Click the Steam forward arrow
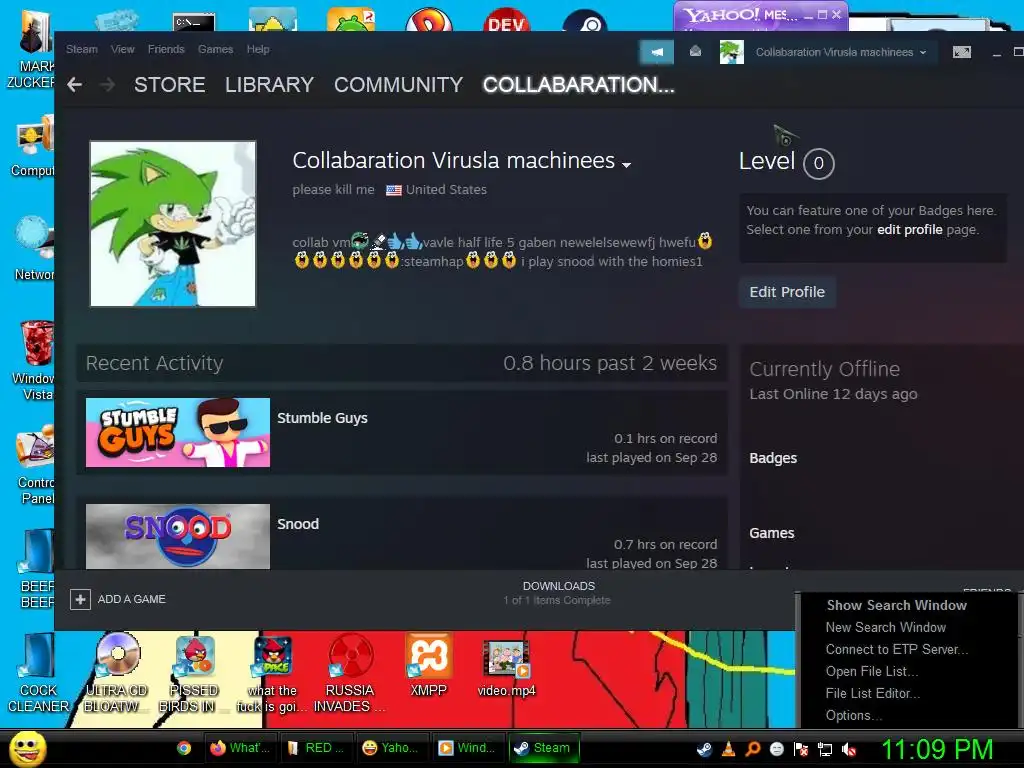 [107, 85]
